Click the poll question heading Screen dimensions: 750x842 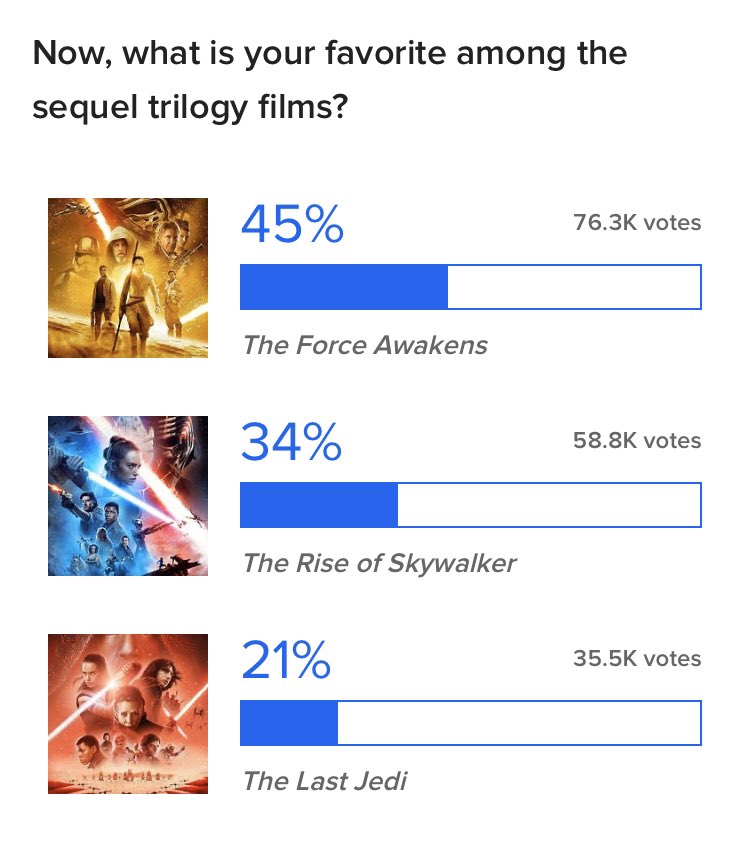pyautogui.click(x=330, y=79)
